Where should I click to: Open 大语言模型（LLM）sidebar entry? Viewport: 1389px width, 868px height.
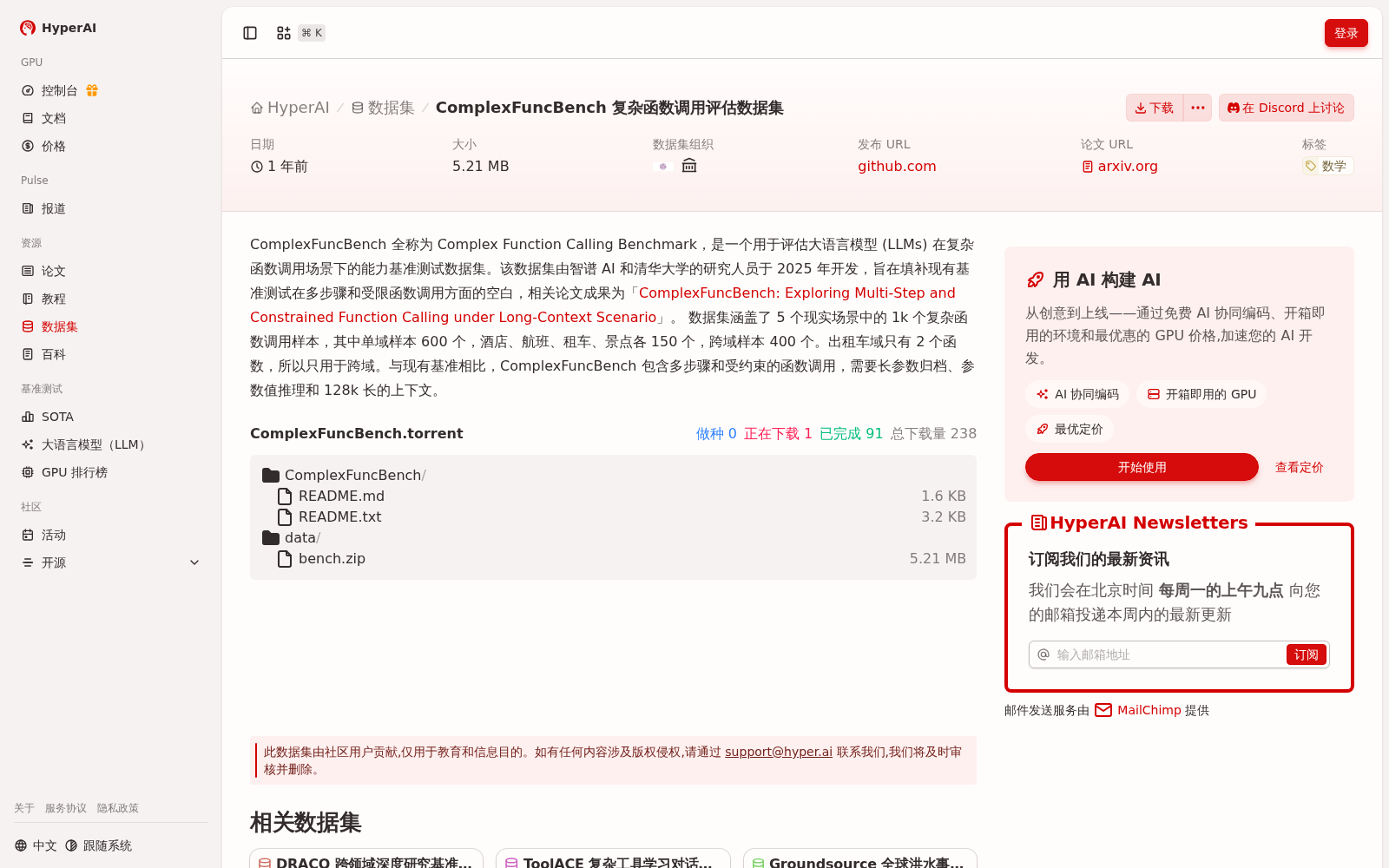click(x=111, y=444)
